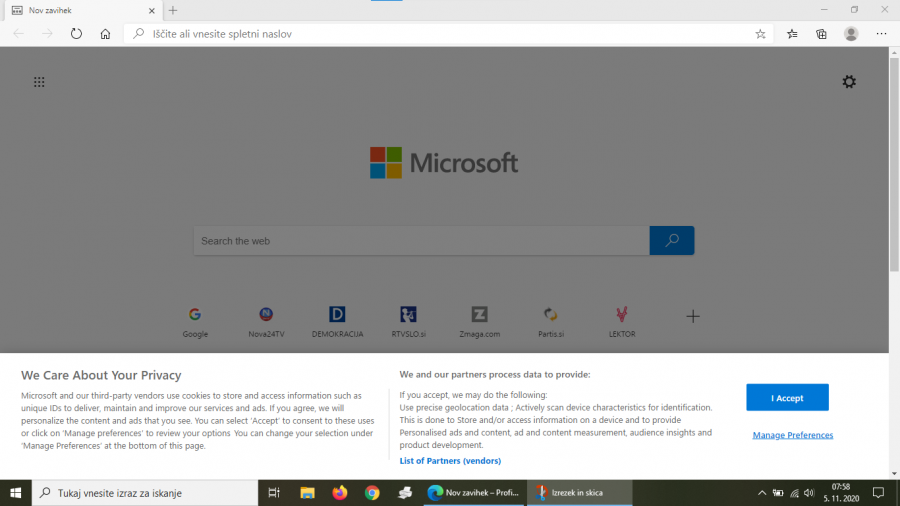Click the Search the web field
Viewport: 900px width, 506px height.
(420, 241)
